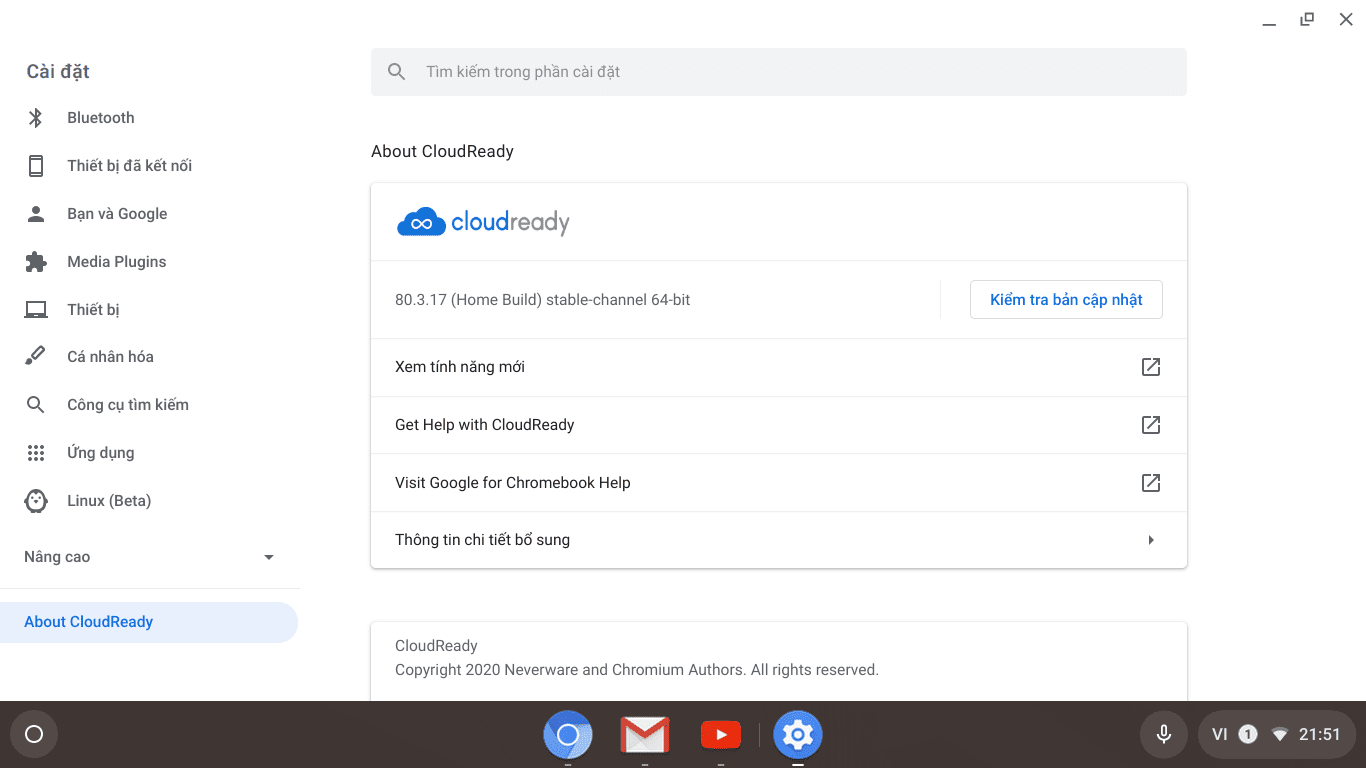Click the Settings gear icon in shelf
The height and width of the screenshot is (768, 1366).
pos(797,736)
